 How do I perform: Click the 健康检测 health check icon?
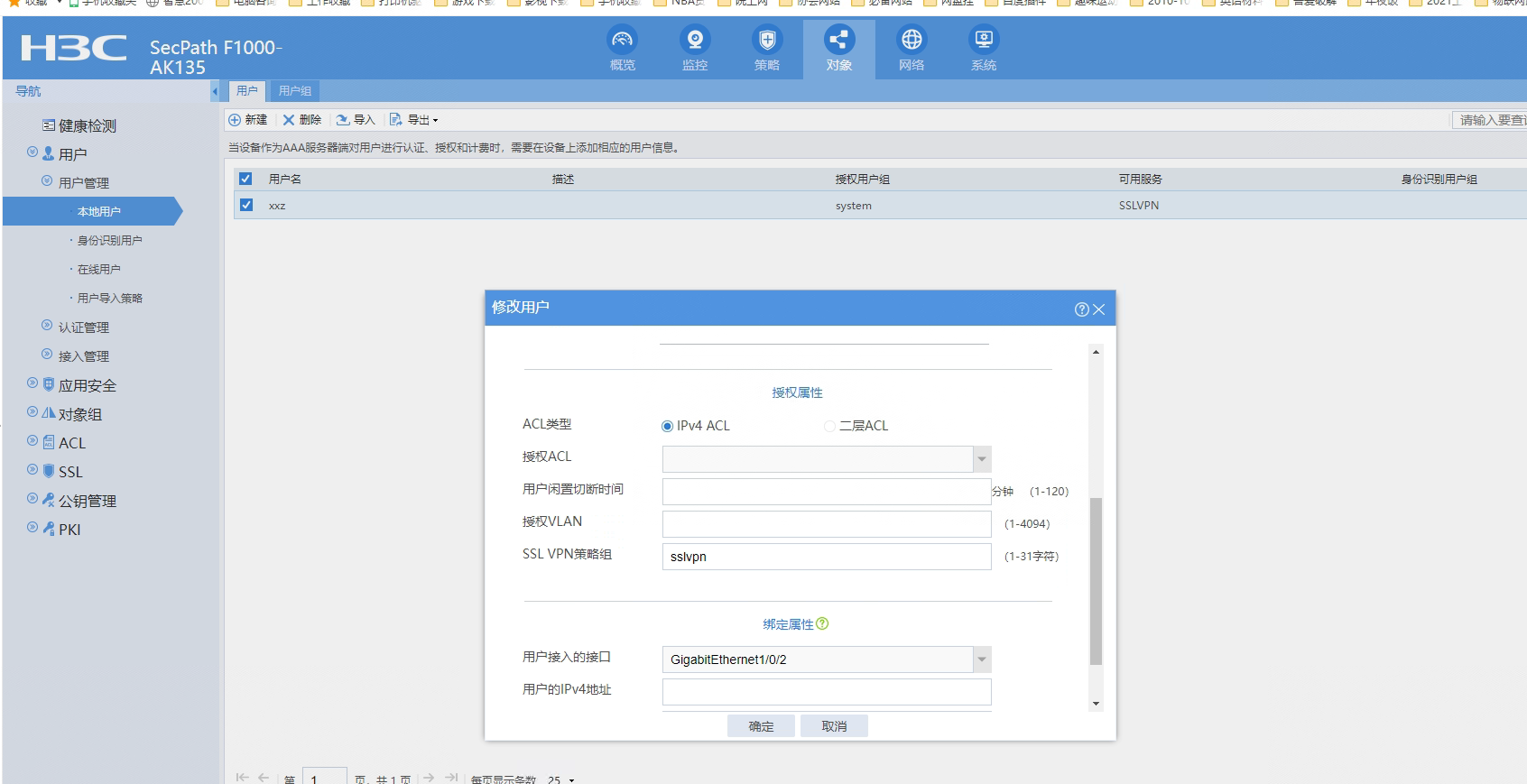coord(49,125)
